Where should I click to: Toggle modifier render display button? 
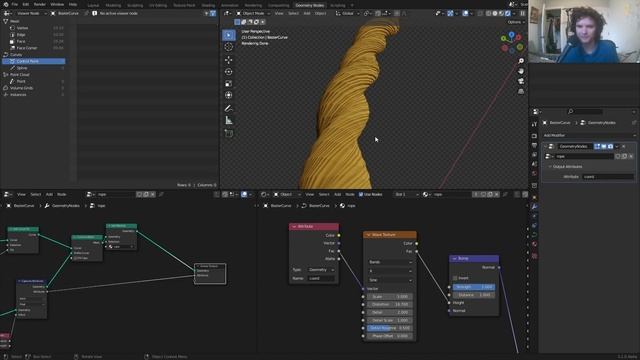coord(610,146)
